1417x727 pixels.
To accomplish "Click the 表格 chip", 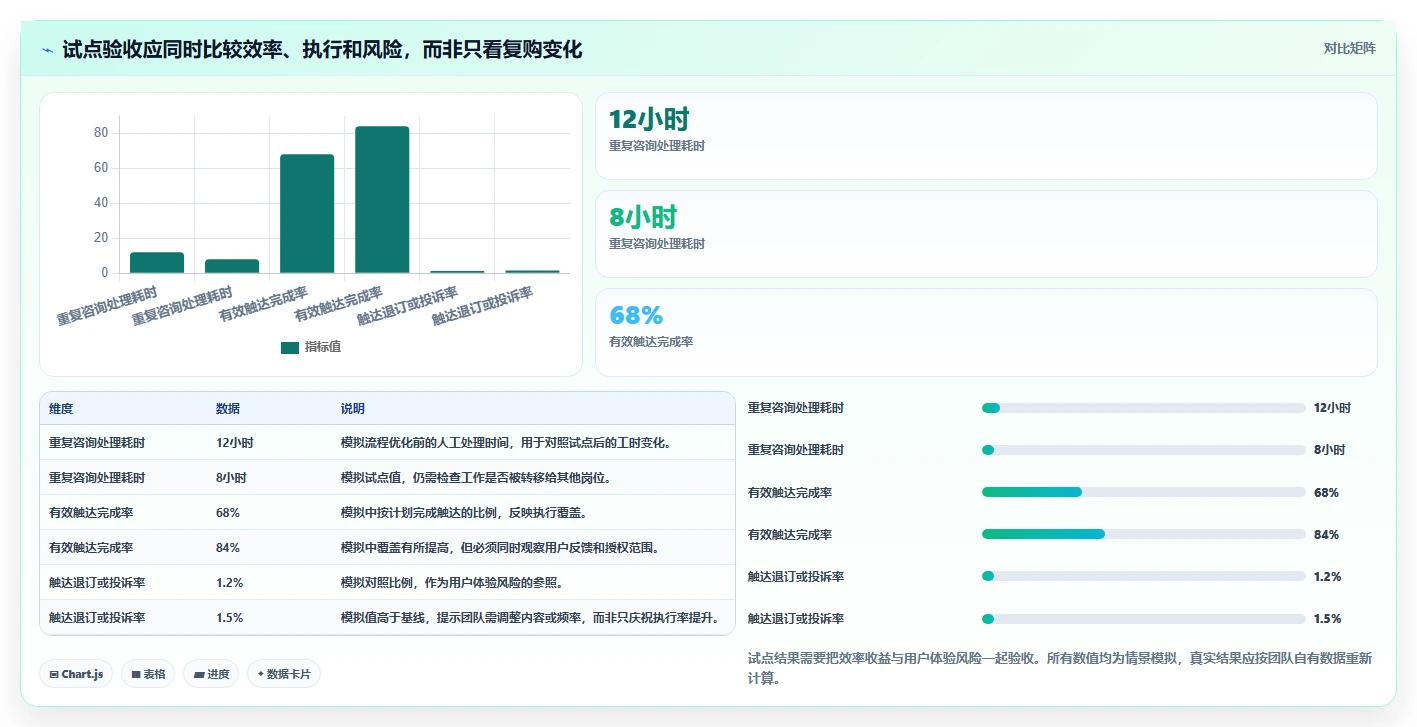I will click(x=148, y=674).
